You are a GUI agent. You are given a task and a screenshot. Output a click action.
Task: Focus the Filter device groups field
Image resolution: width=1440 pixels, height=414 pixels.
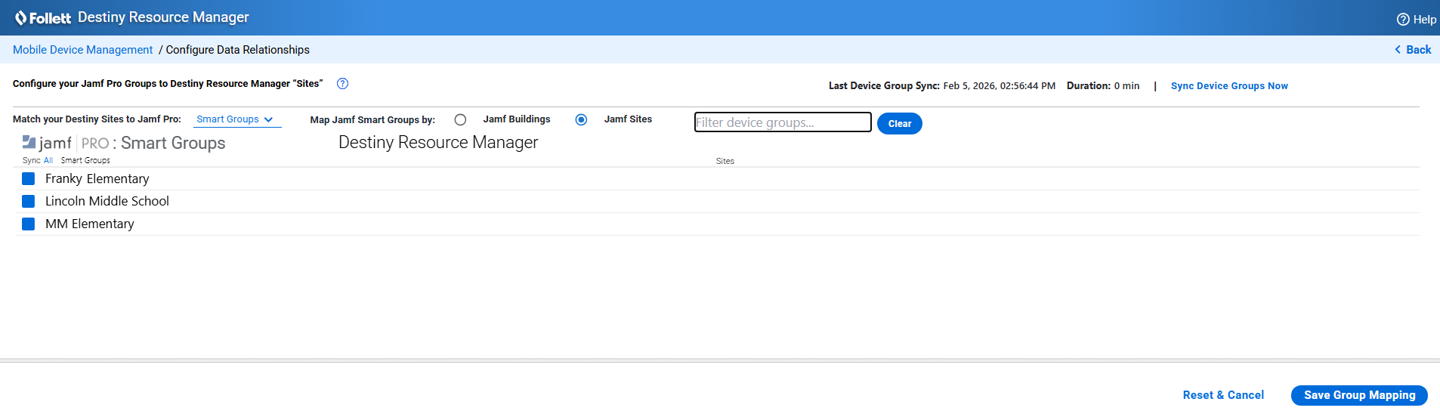click(783, 122)
